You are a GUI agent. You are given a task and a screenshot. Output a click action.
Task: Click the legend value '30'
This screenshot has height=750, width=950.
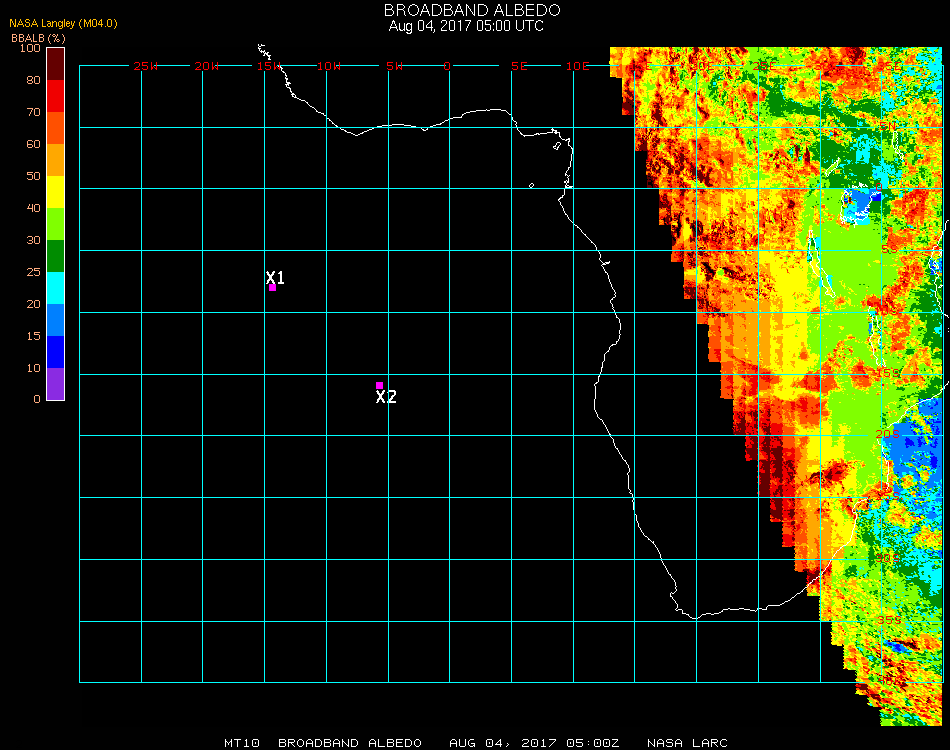(x=33, y=241)
